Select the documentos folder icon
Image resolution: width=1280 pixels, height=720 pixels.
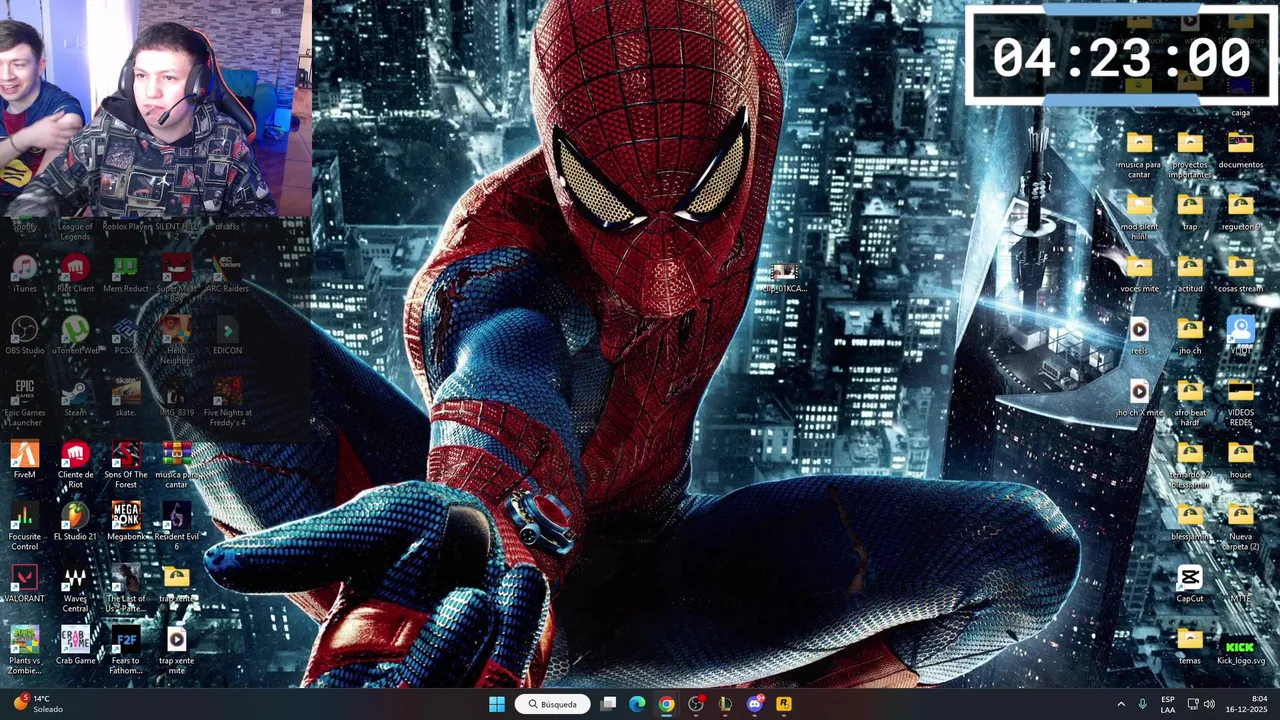(x=1241, y=150)
